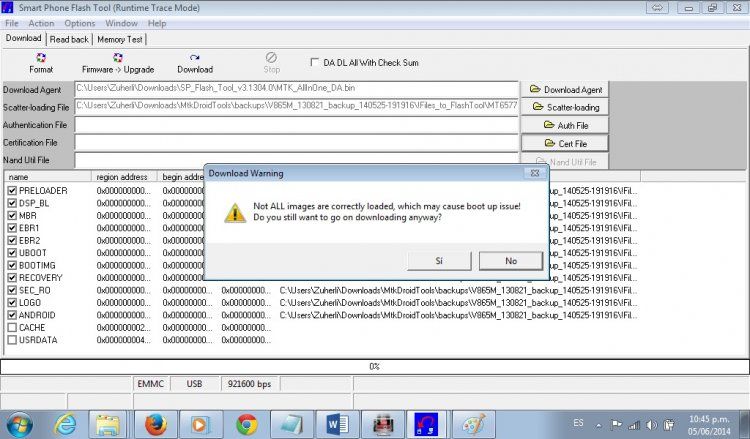Click the Download Agent path field
The width and height of the screenshot is (750, 439).
[297, 88]
